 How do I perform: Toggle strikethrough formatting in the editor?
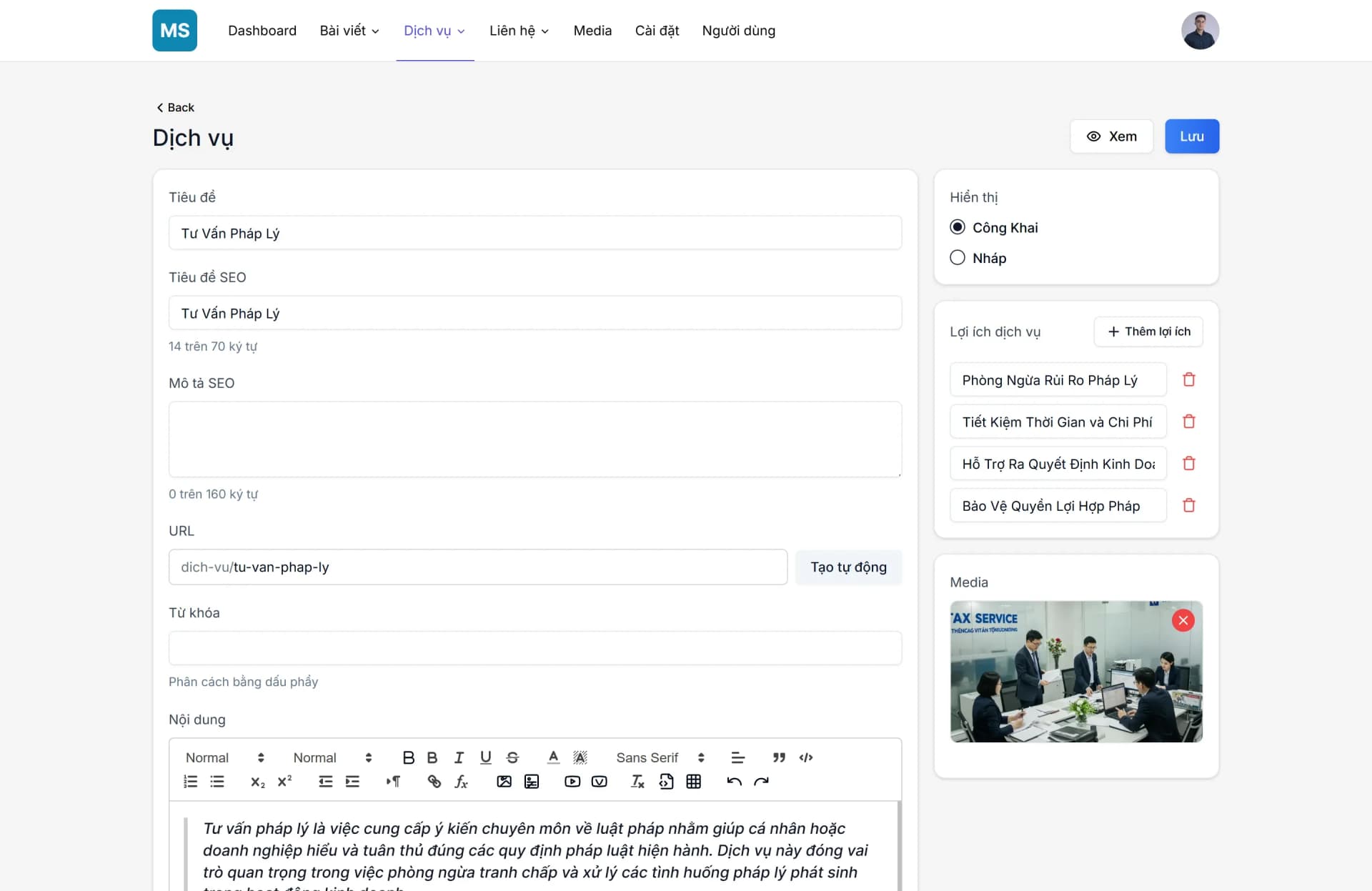click(x=513, y=757)
